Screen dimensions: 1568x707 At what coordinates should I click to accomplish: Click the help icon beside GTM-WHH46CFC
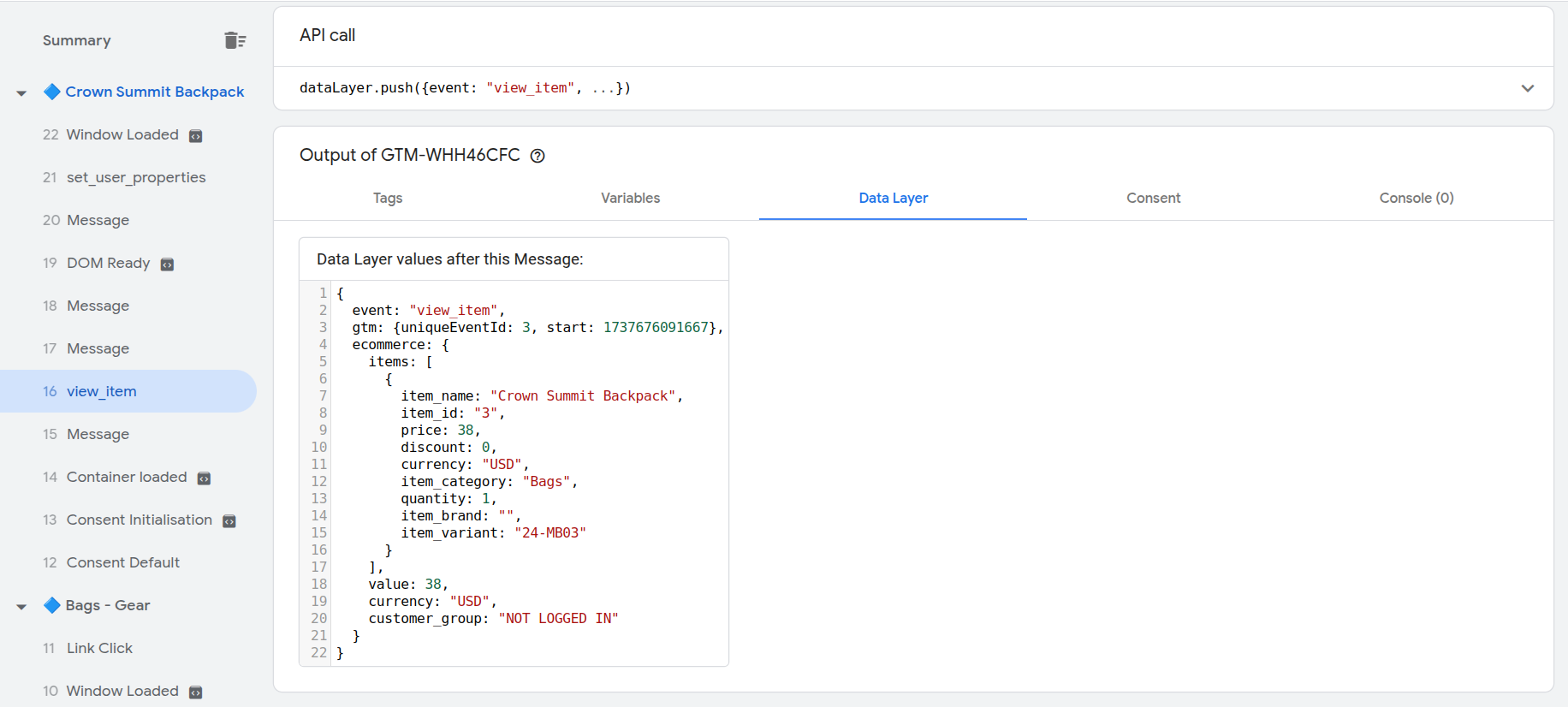pyautogui.click(x=538, y=156)
